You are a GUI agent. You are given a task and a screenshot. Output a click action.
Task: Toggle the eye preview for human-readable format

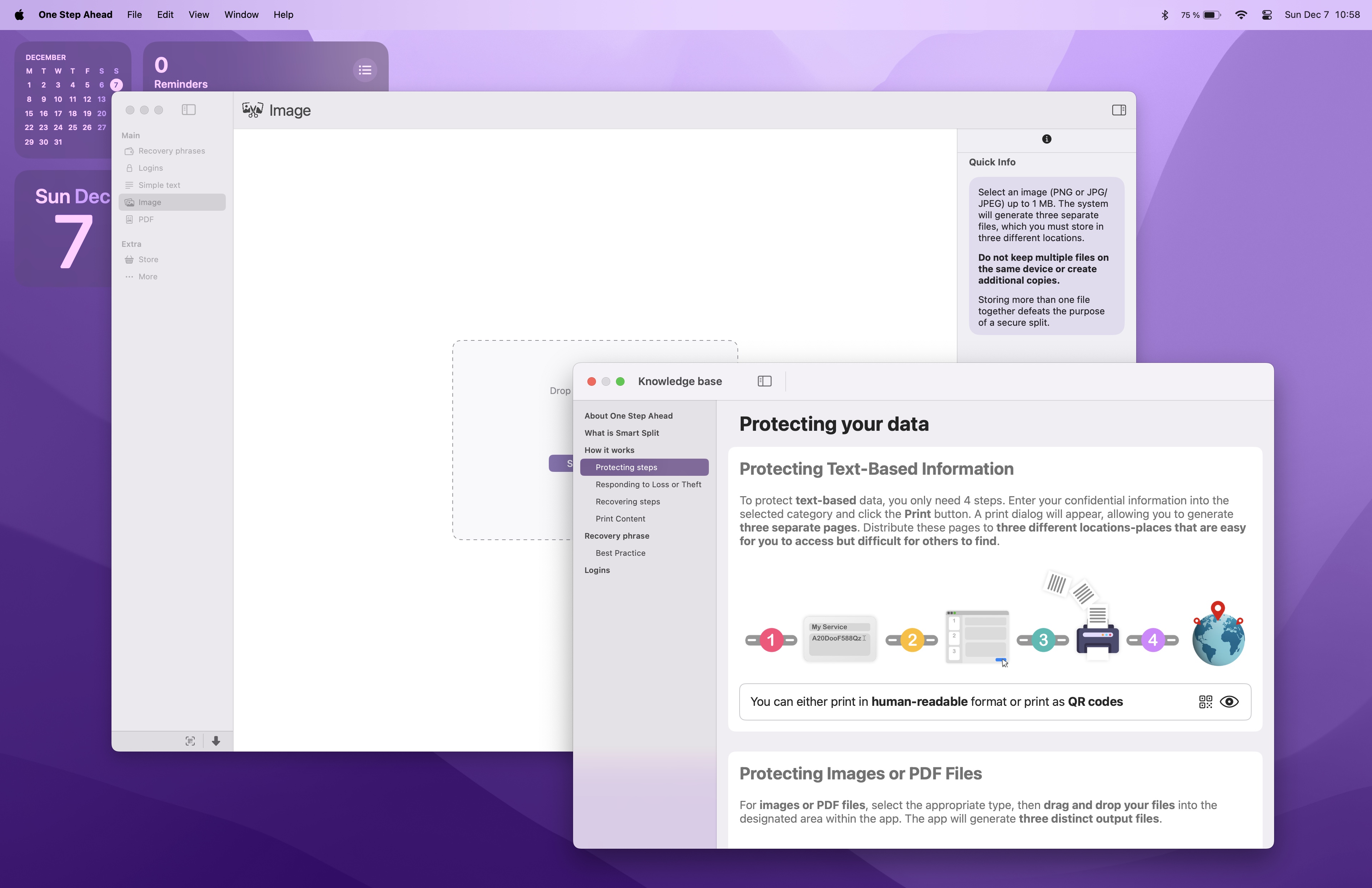[1230, 701]
